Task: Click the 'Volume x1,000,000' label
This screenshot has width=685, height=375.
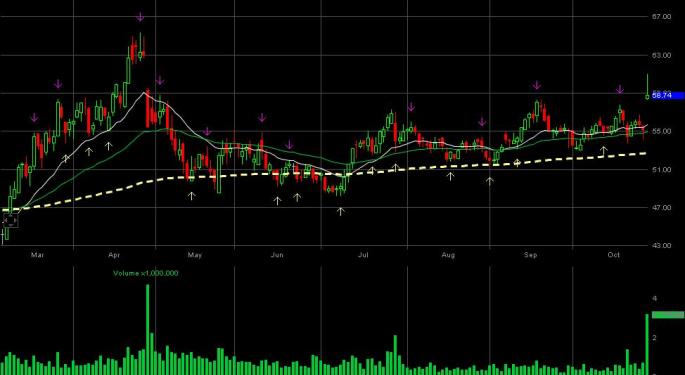Action: point(145,273)
